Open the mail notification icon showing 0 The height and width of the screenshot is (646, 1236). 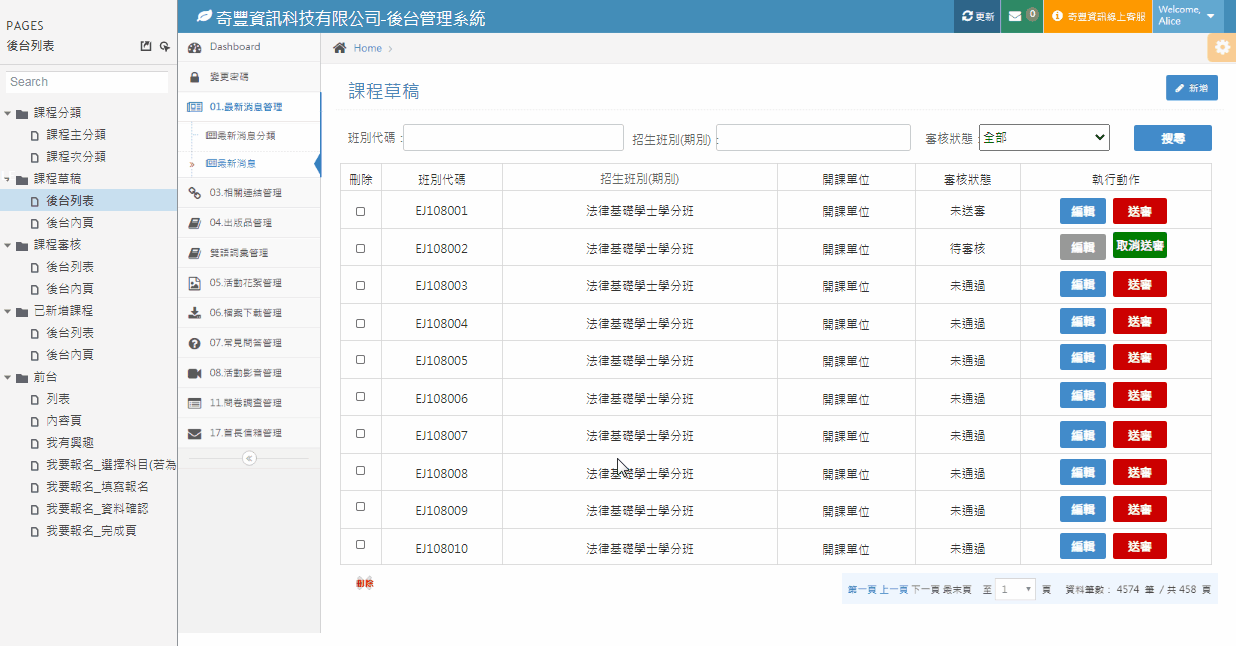(1021, 16)
